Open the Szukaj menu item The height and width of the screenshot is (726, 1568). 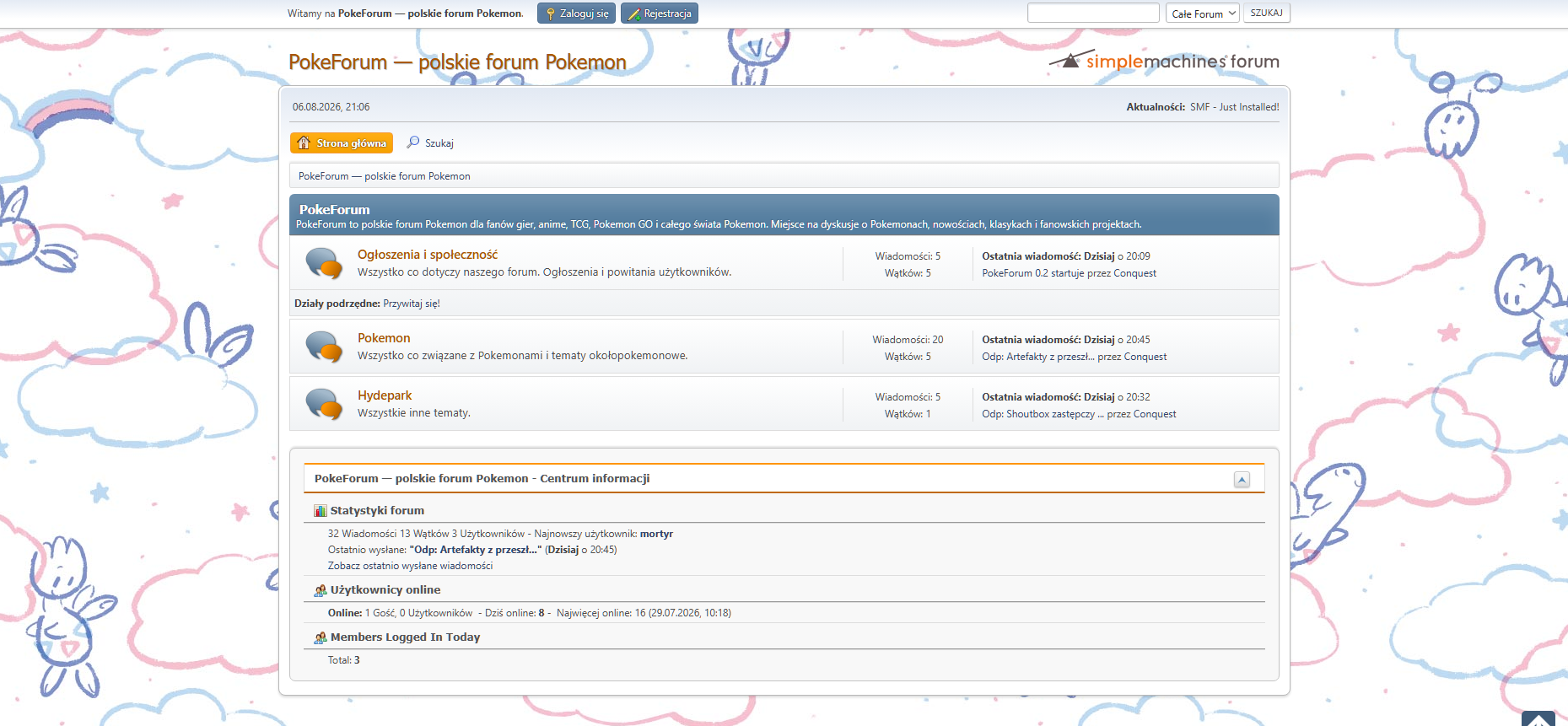(430, 143)
